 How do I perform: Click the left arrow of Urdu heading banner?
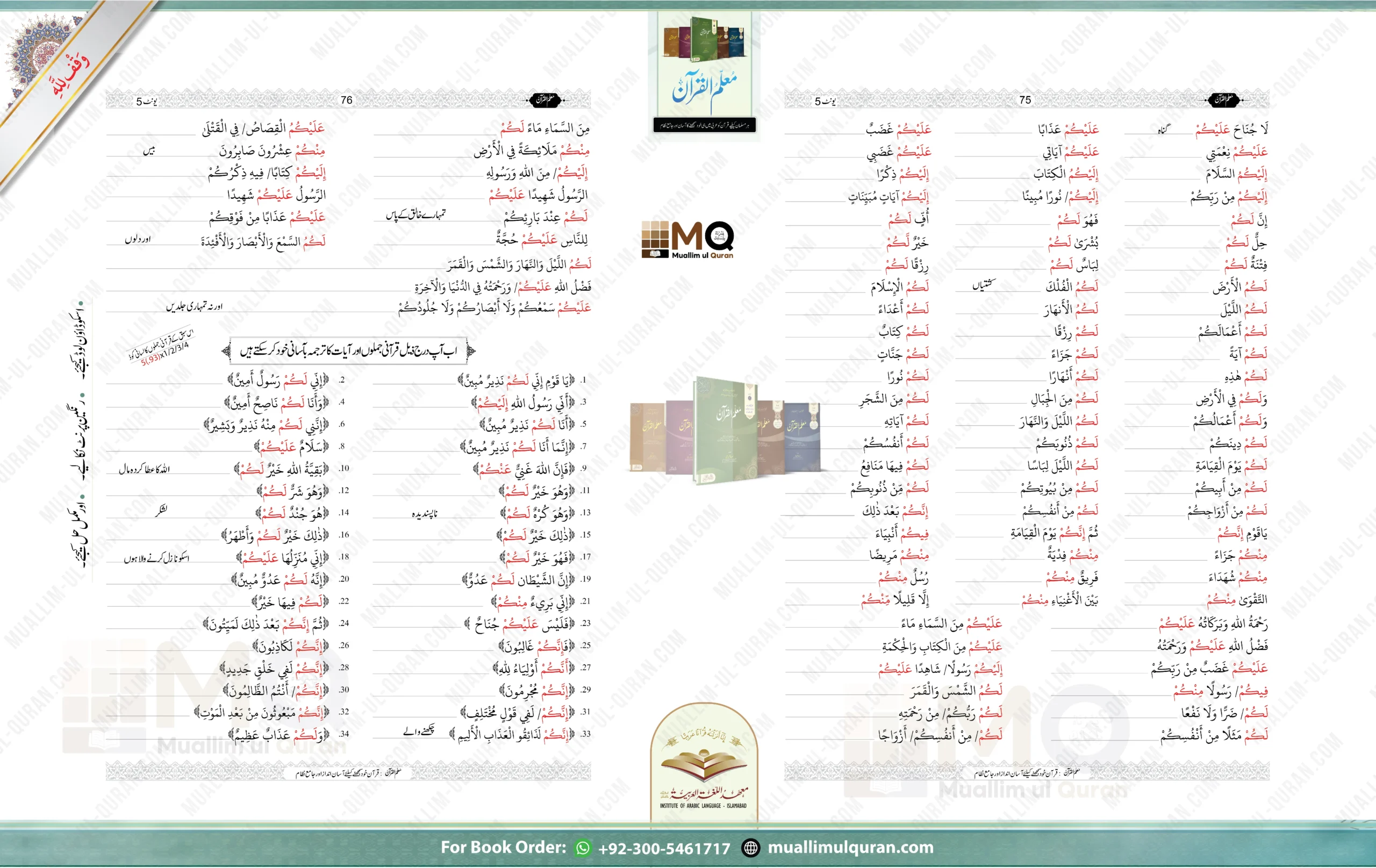(226, 351)
